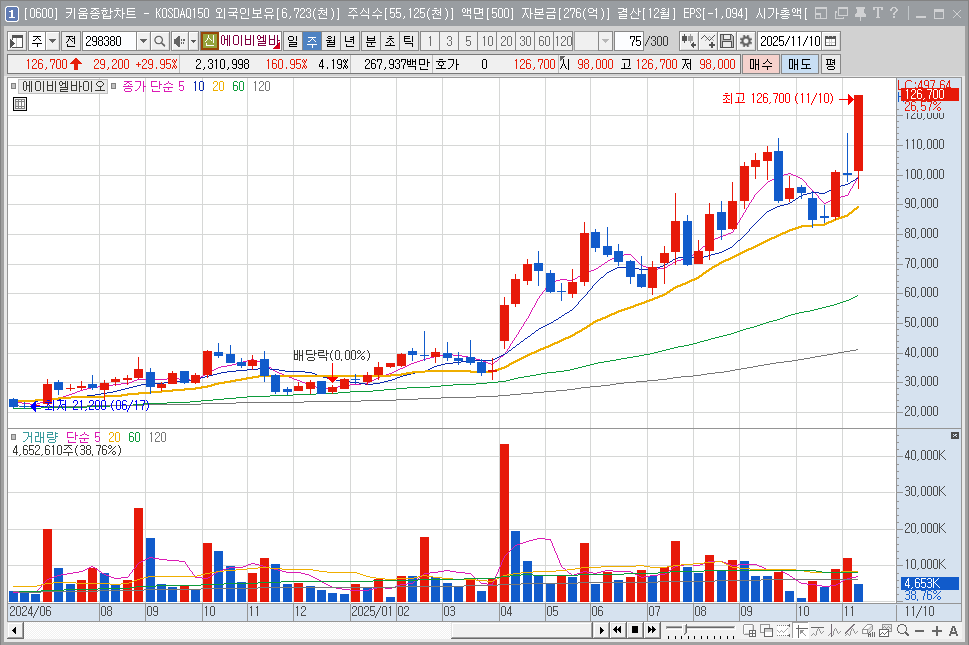Screen dimensions: 969x645
Task: Click the eraser tool icon at bottom
Action: click(868, 631)
